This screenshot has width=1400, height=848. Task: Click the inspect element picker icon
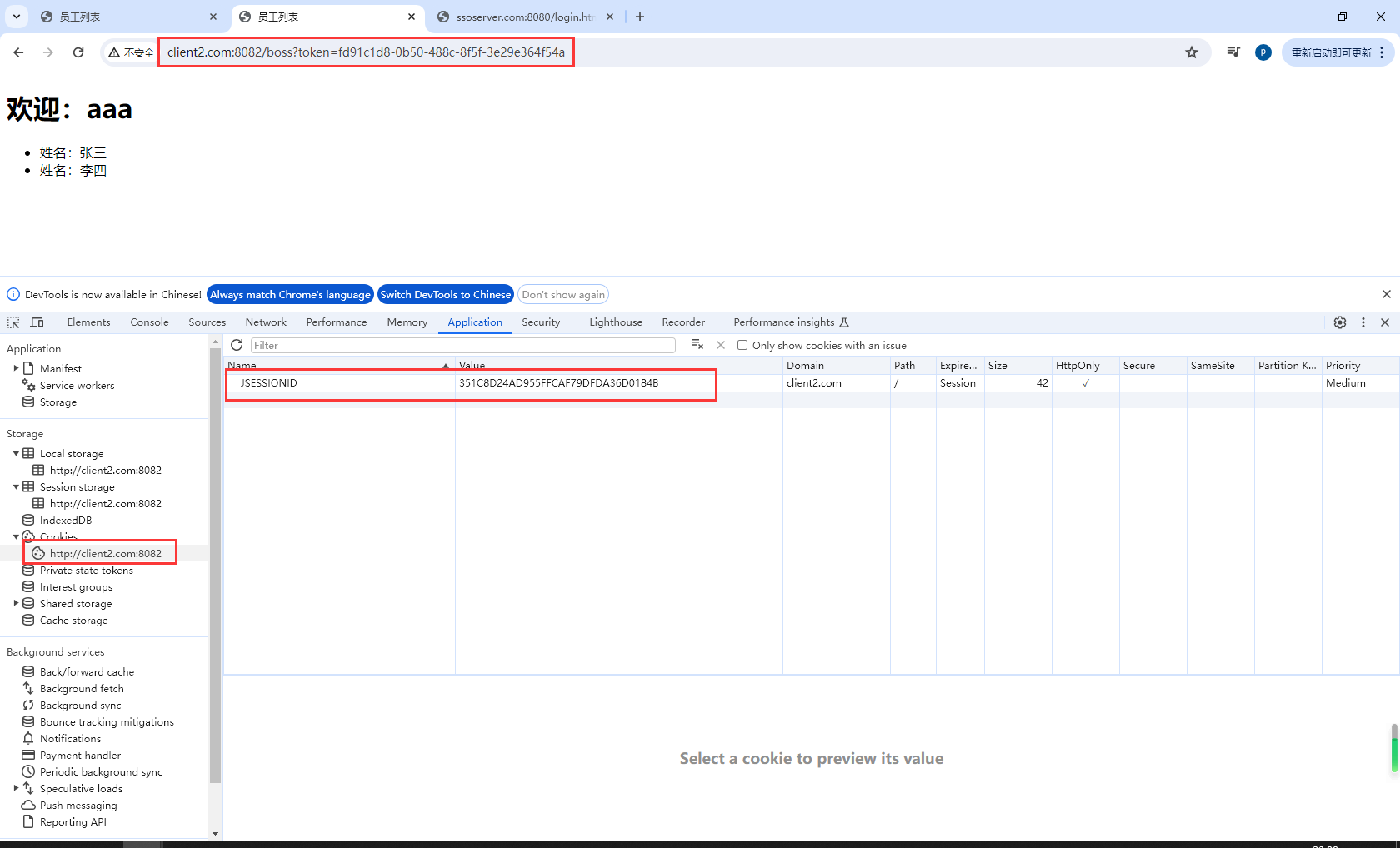pos(13,322)
